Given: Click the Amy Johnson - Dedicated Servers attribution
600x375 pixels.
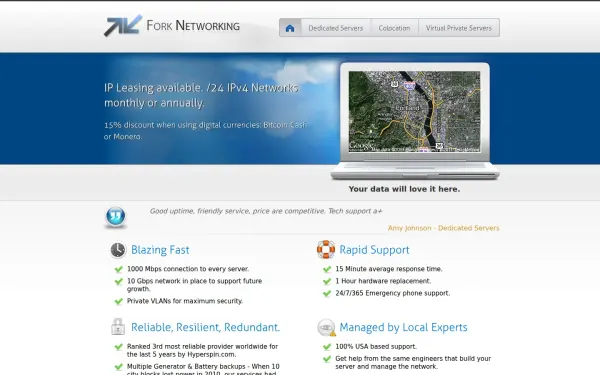Looking at the screenshot, I should click(x=443, y=228).
